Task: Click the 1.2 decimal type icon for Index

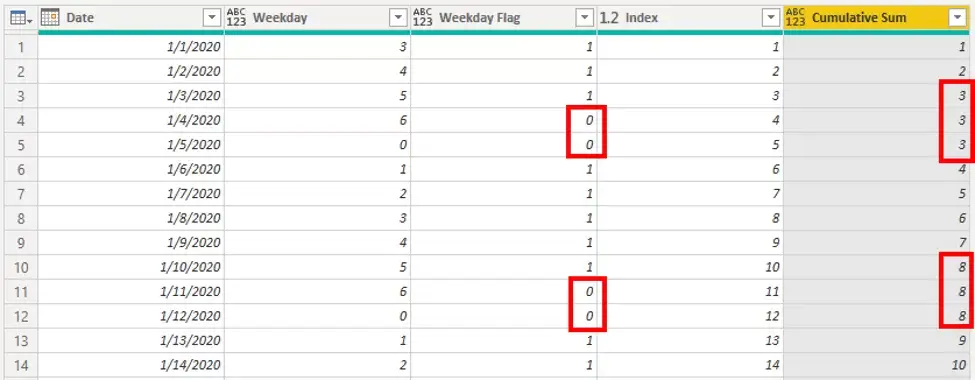Action: (x=609, y=18)
